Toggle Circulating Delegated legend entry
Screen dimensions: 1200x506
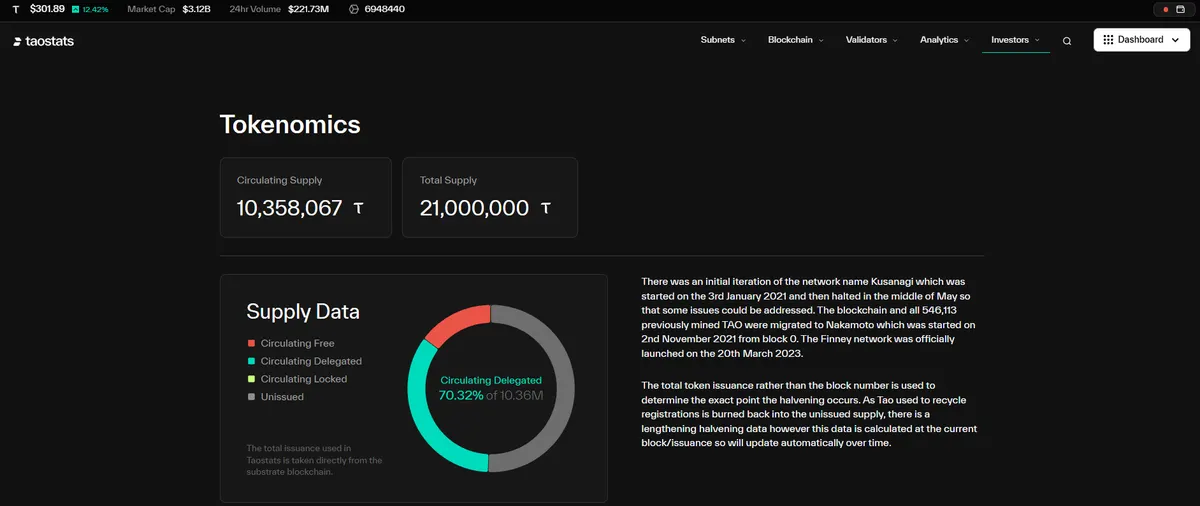[x=305, y=361]
